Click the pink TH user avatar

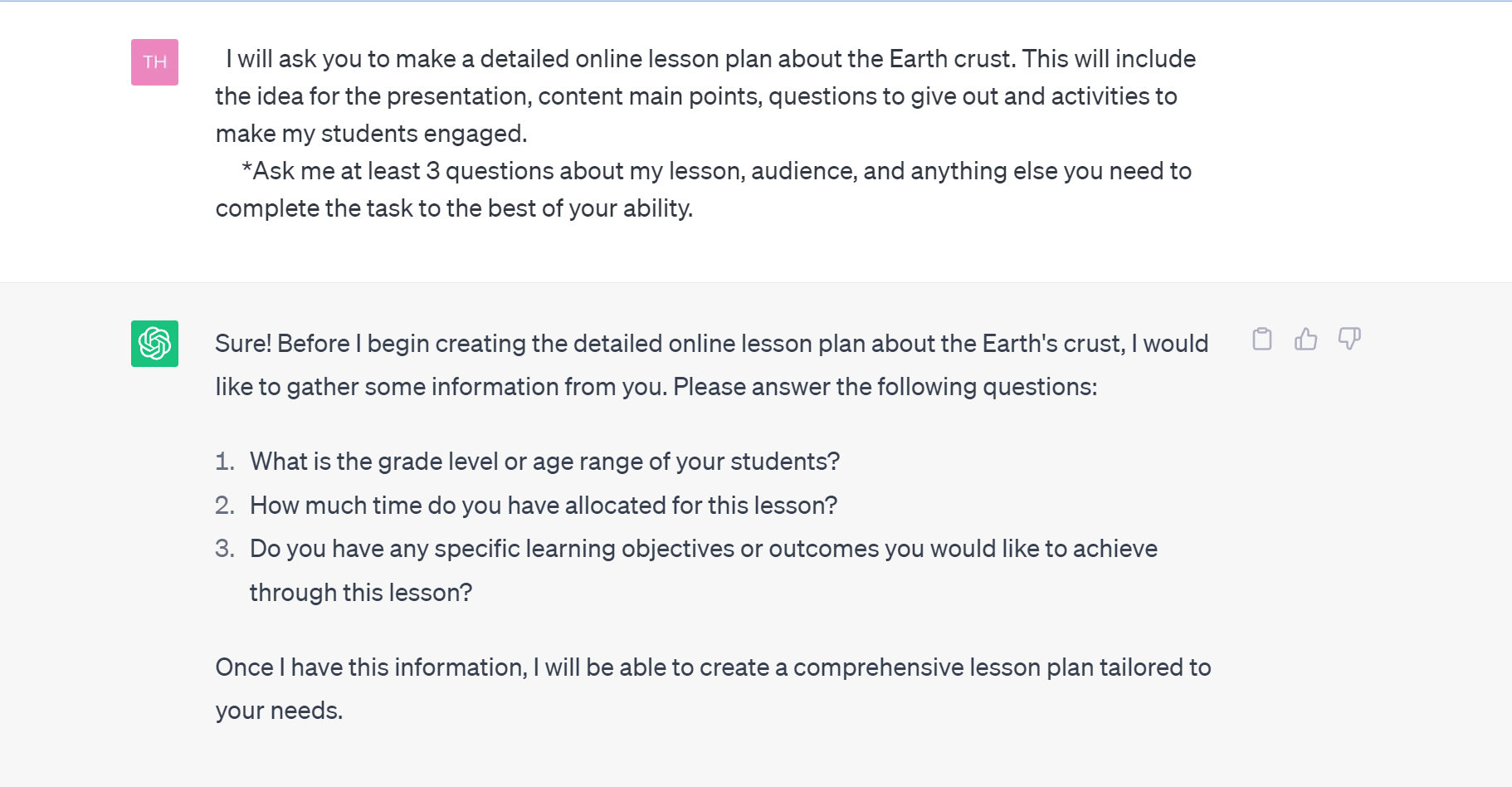(x=154, y=61)
